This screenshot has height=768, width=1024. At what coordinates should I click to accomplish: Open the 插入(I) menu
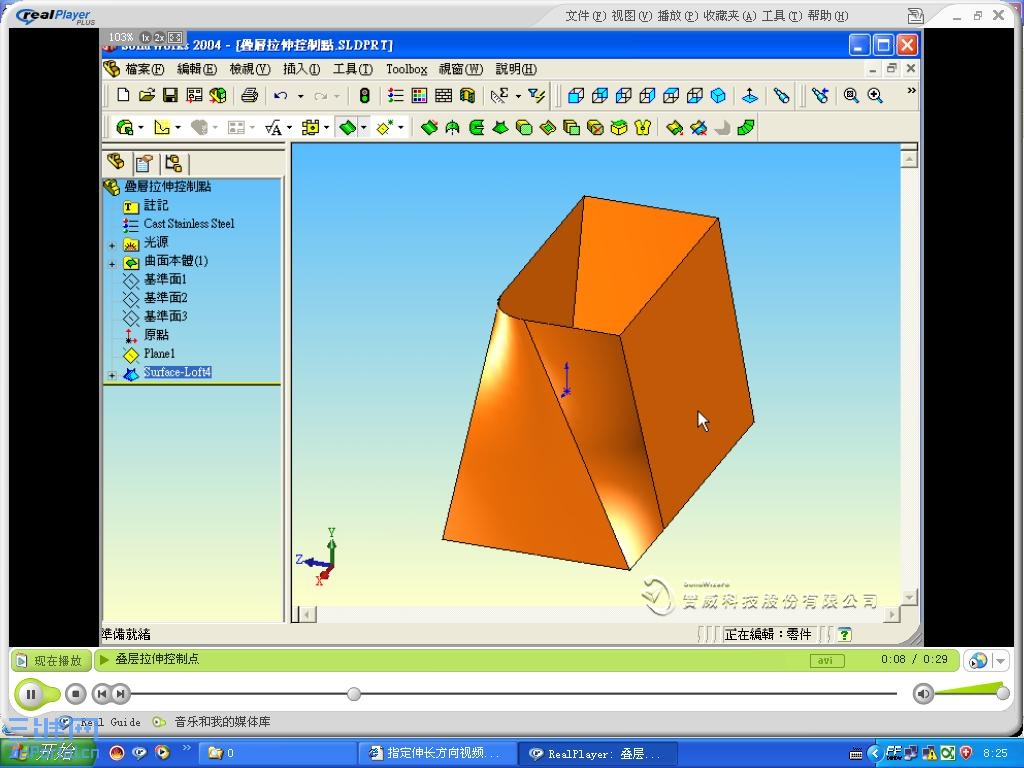(x=301, y=69)
